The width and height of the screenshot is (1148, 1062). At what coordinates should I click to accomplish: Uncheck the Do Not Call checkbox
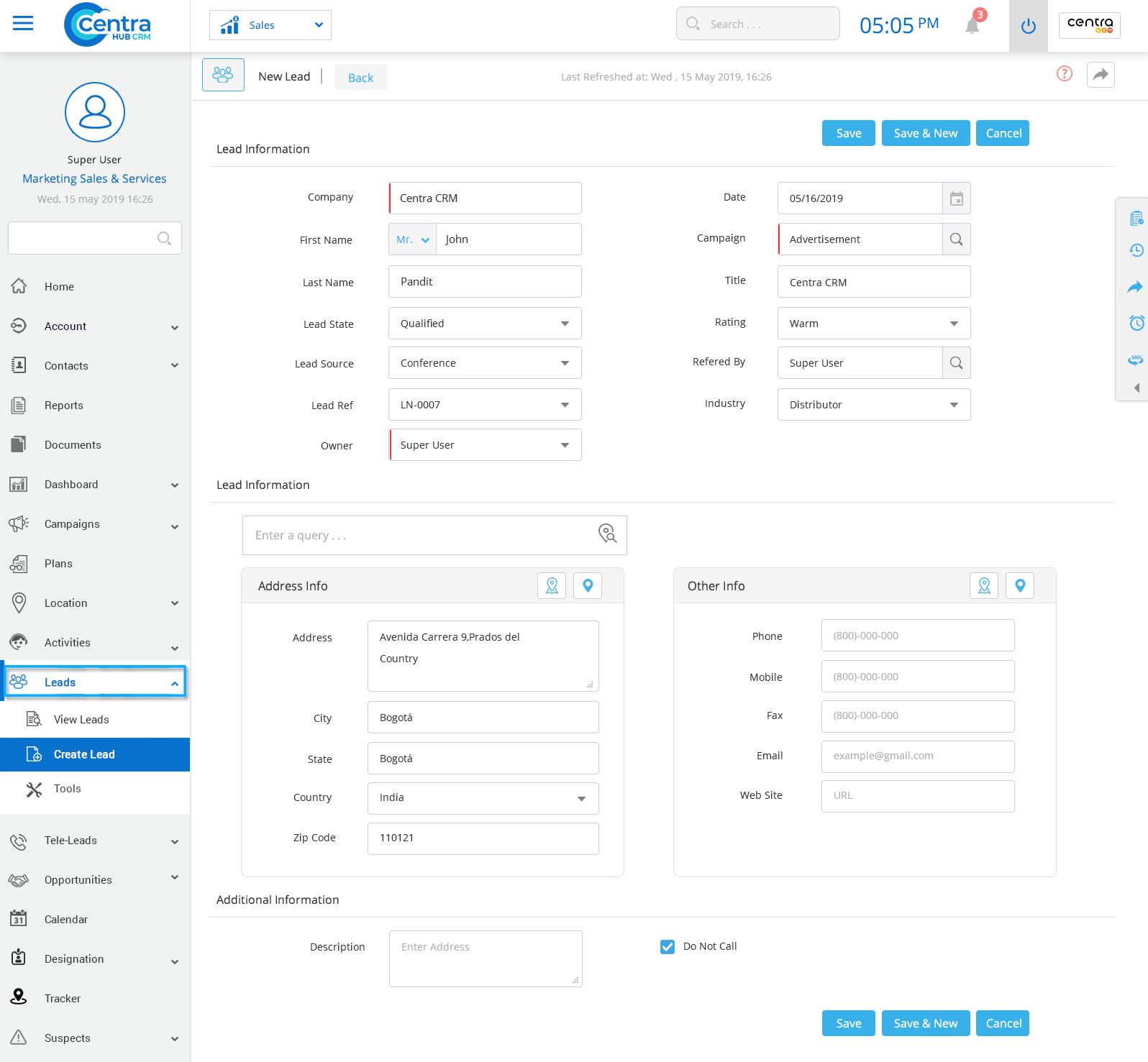(668, 947)
